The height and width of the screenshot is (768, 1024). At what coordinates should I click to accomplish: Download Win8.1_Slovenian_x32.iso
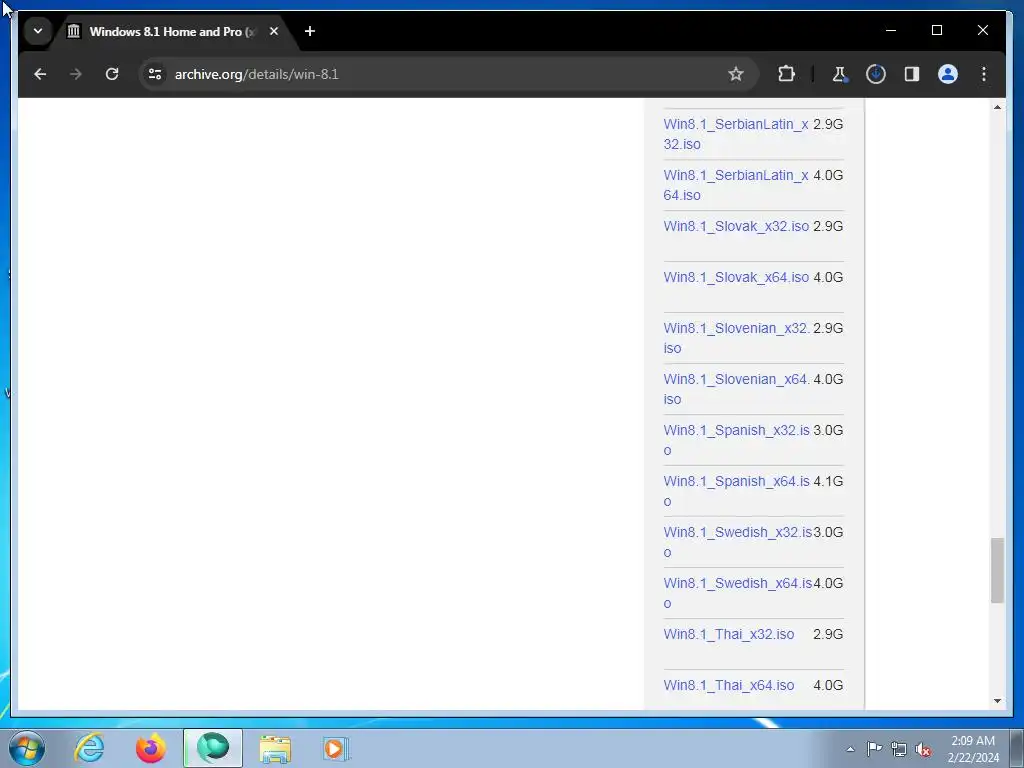click(x=736, y=338)
